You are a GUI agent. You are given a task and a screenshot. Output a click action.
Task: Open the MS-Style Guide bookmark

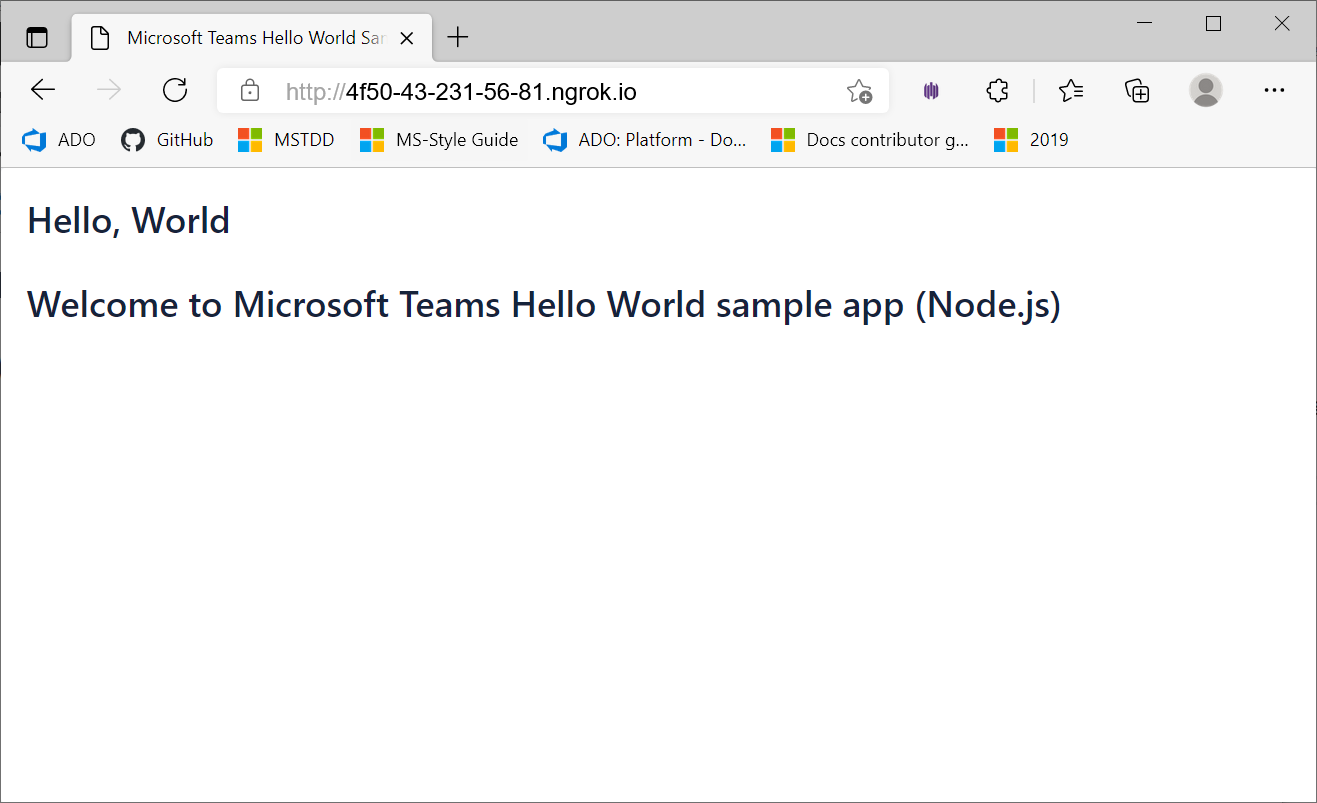pyautogui.click(x=439, y=140)
